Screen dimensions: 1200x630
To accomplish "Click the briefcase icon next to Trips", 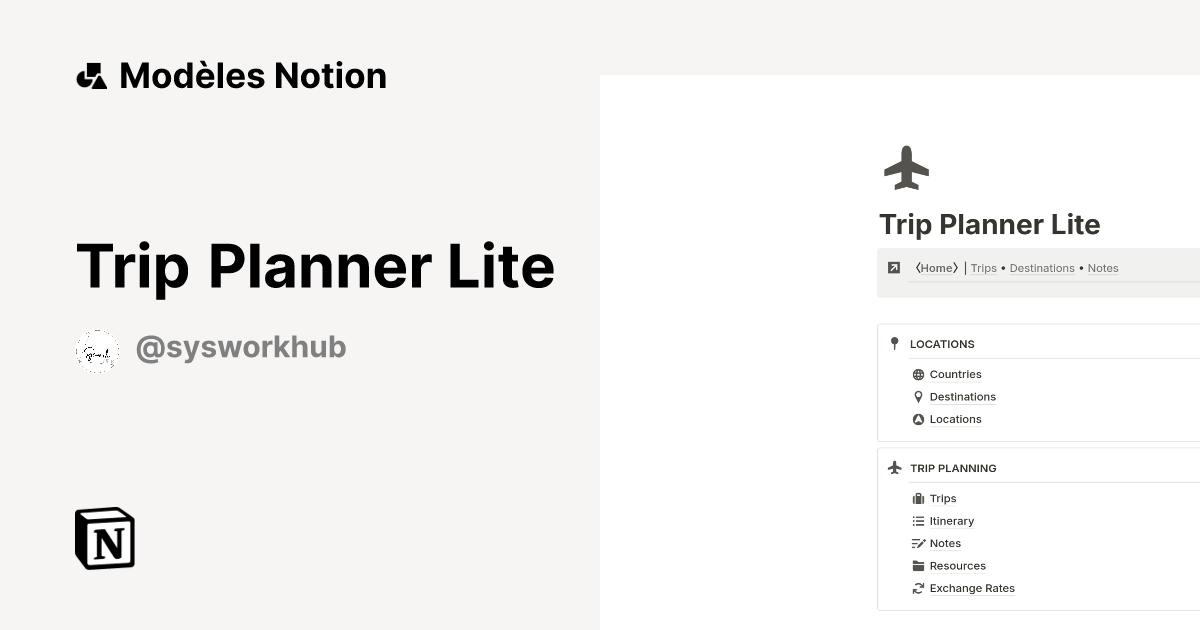I will 918,498.
